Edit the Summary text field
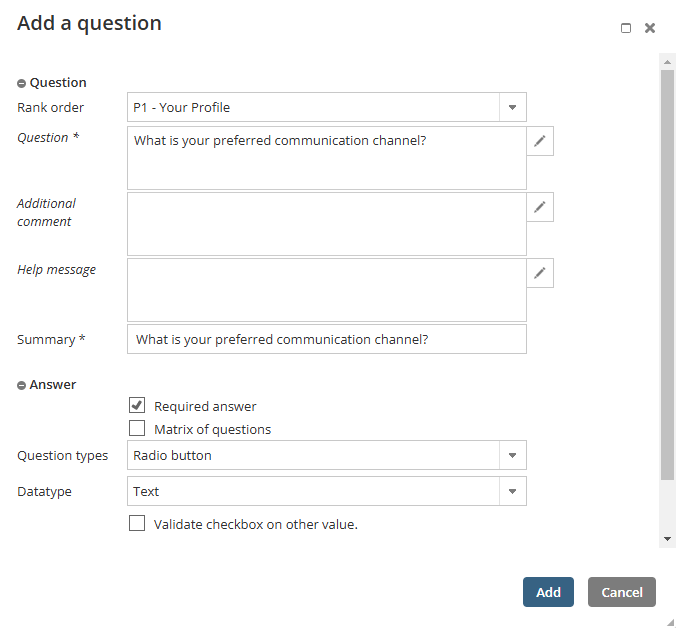 point(326,339)
